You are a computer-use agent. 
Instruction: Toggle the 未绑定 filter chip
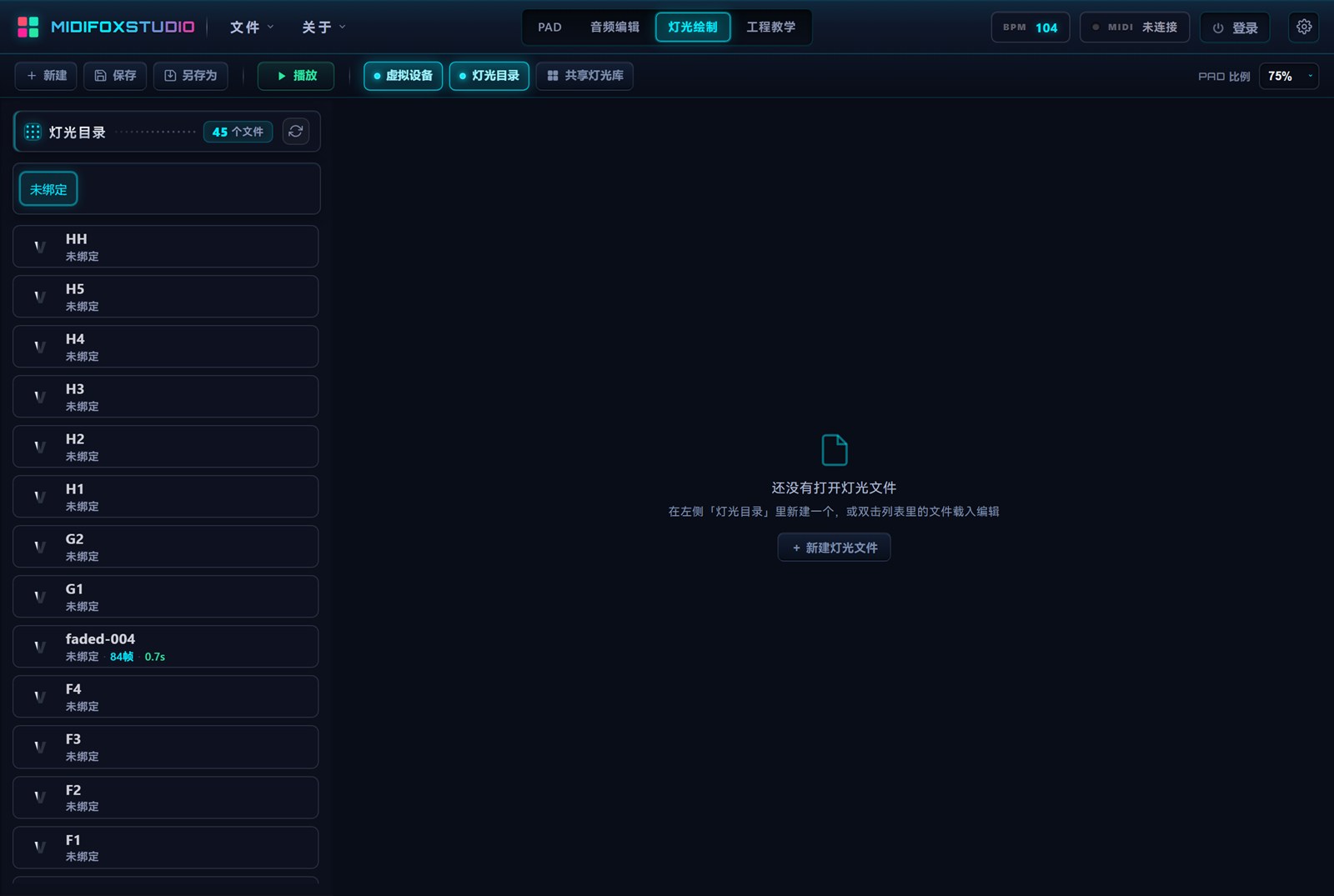pos(48,189)
